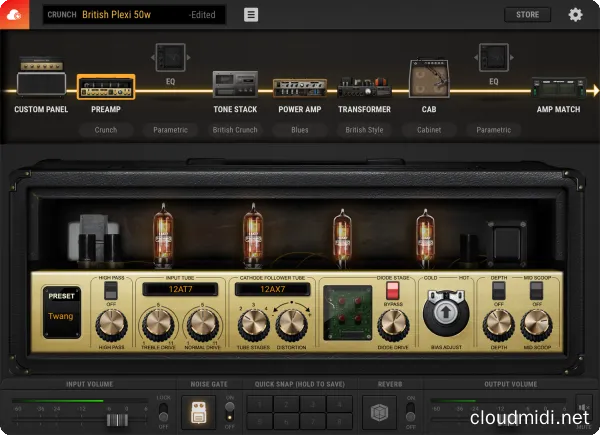Click the British Crunch tone stack label
This screenshot has width=600, height=435.
(x=235, y=130)
